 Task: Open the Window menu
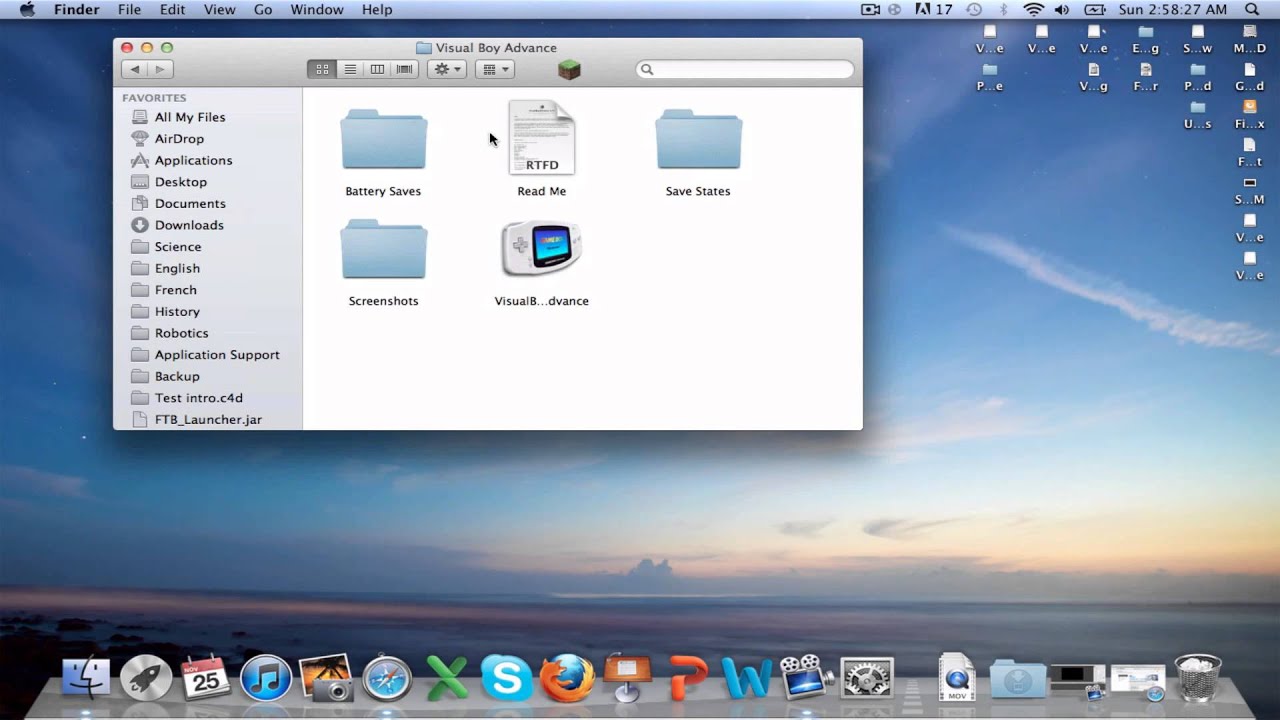tap(316, 9)
